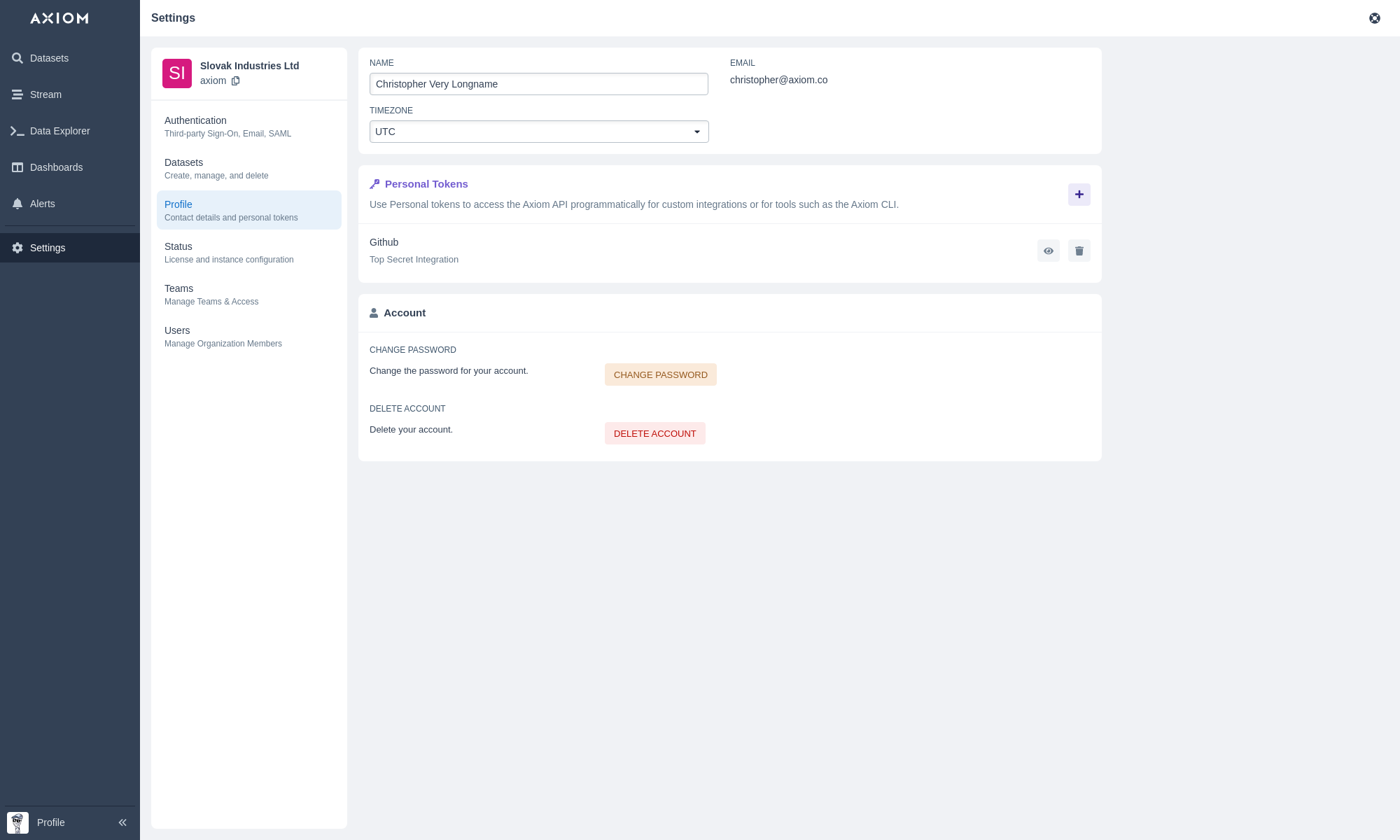Delete the Github personal token
Image resolution: width=1400 pixels, height=840 pixels.
pyautogui.click(x=1079, y=251)
